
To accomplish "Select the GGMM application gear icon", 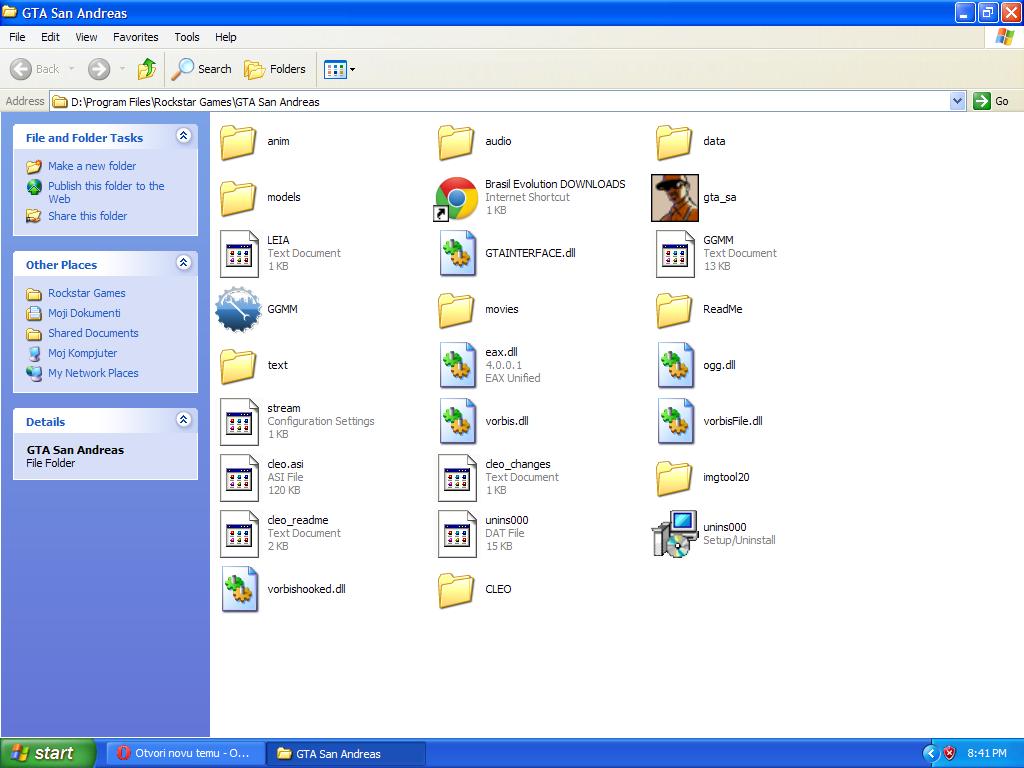I will [238, 310].
